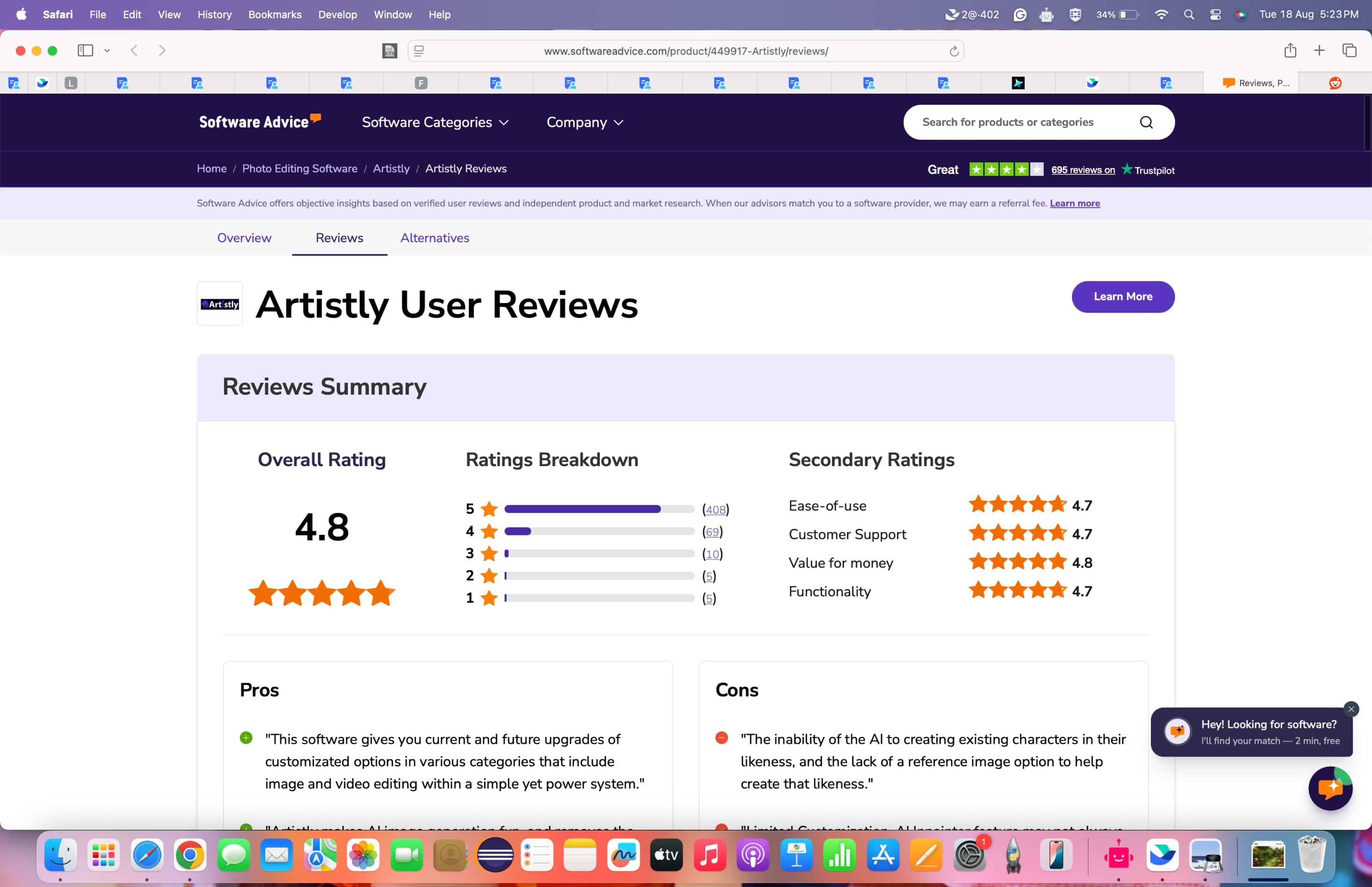The width and height of the screenshot is (1372, 887).
Task: Switch to the Overview tab
Action: click(244, 238)
